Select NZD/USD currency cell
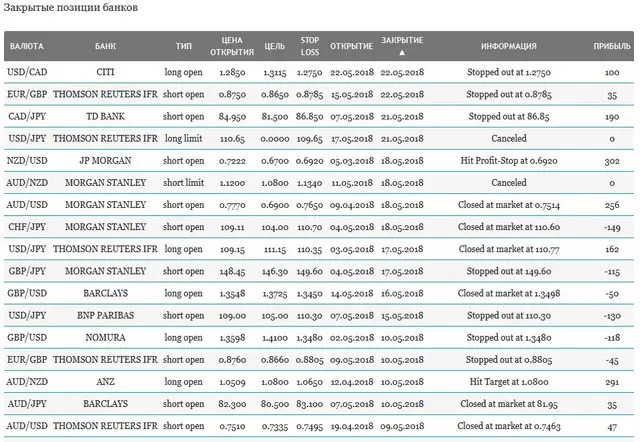Viewport: 640px width, 442px height. (x=27, y=160)
